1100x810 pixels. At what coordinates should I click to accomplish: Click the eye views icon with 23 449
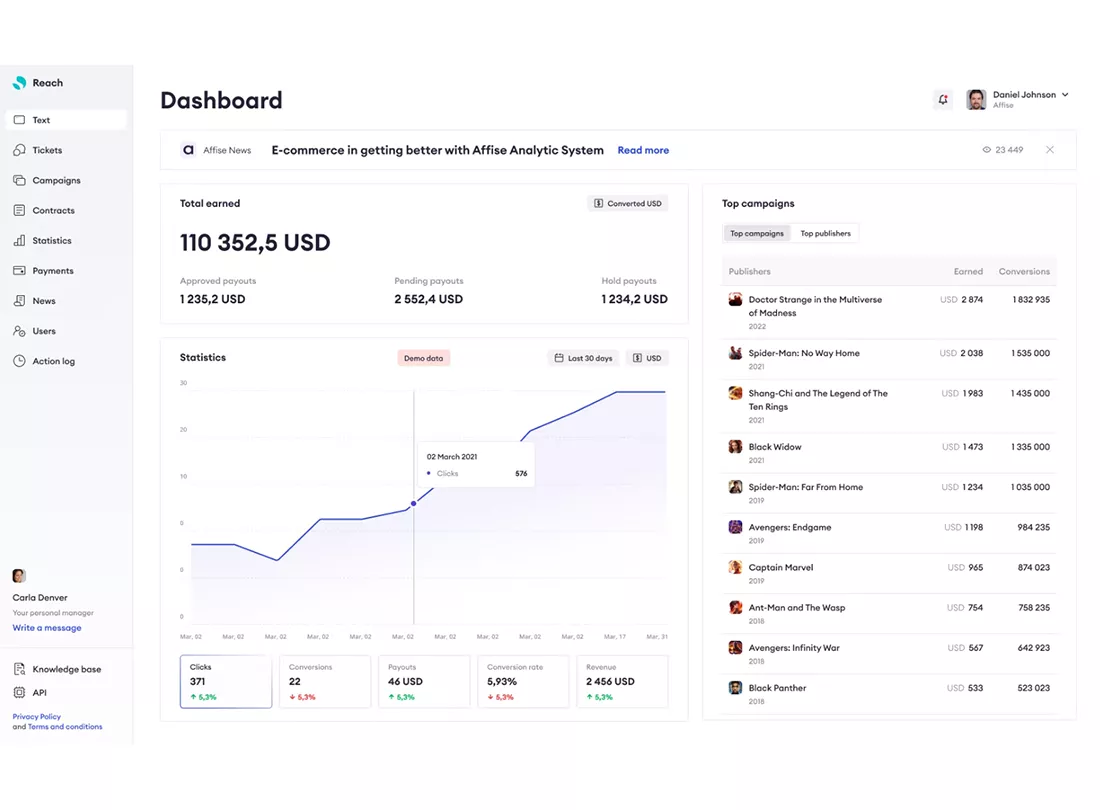[x=986, y=150]
